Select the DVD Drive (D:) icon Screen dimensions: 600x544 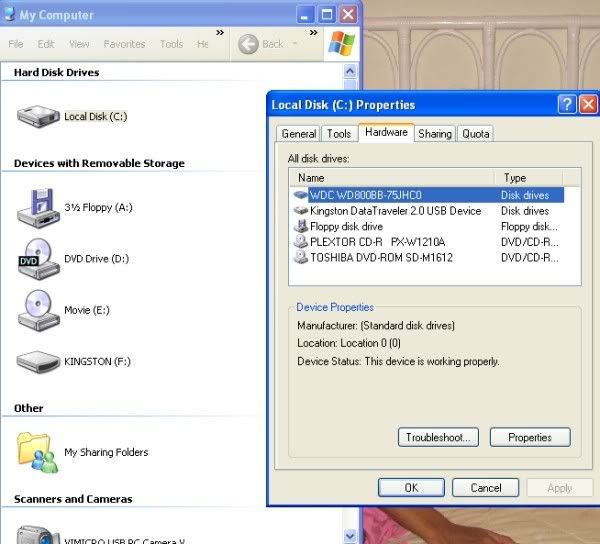38,259
